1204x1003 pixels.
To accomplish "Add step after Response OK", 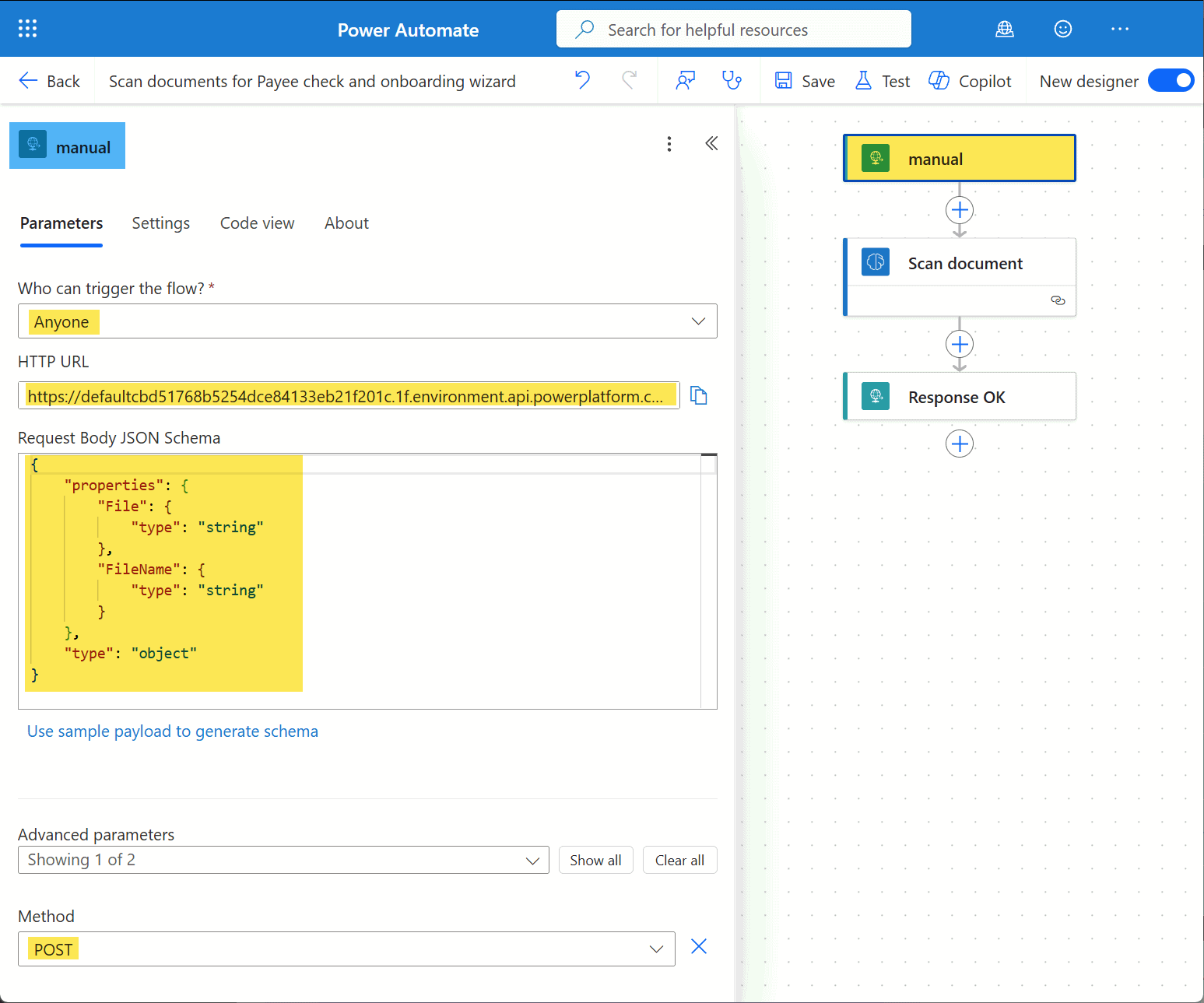I will pyautogui.click(x=960, y=444).
